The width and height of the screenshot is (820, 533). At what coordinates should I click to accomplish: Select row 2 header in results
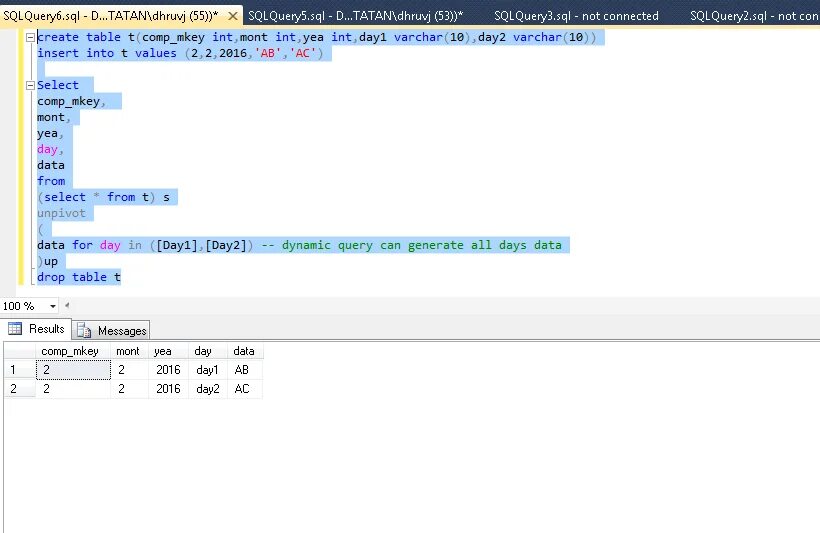point(19,389)
